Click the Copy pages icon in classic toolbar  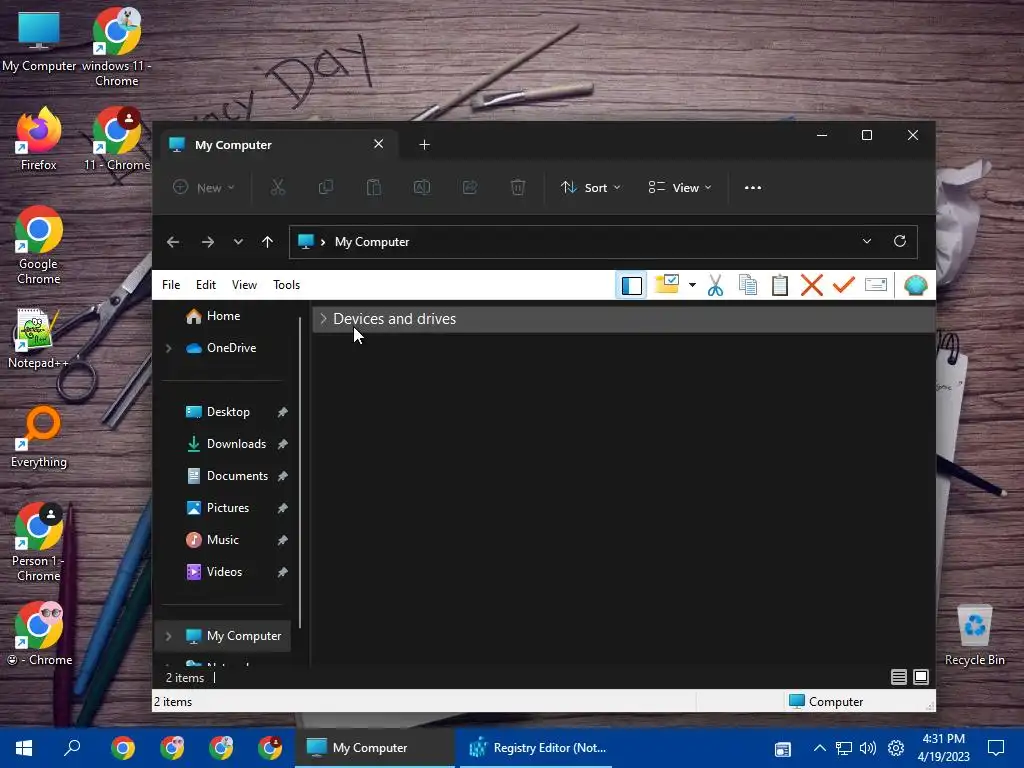(x=748, y=285)
